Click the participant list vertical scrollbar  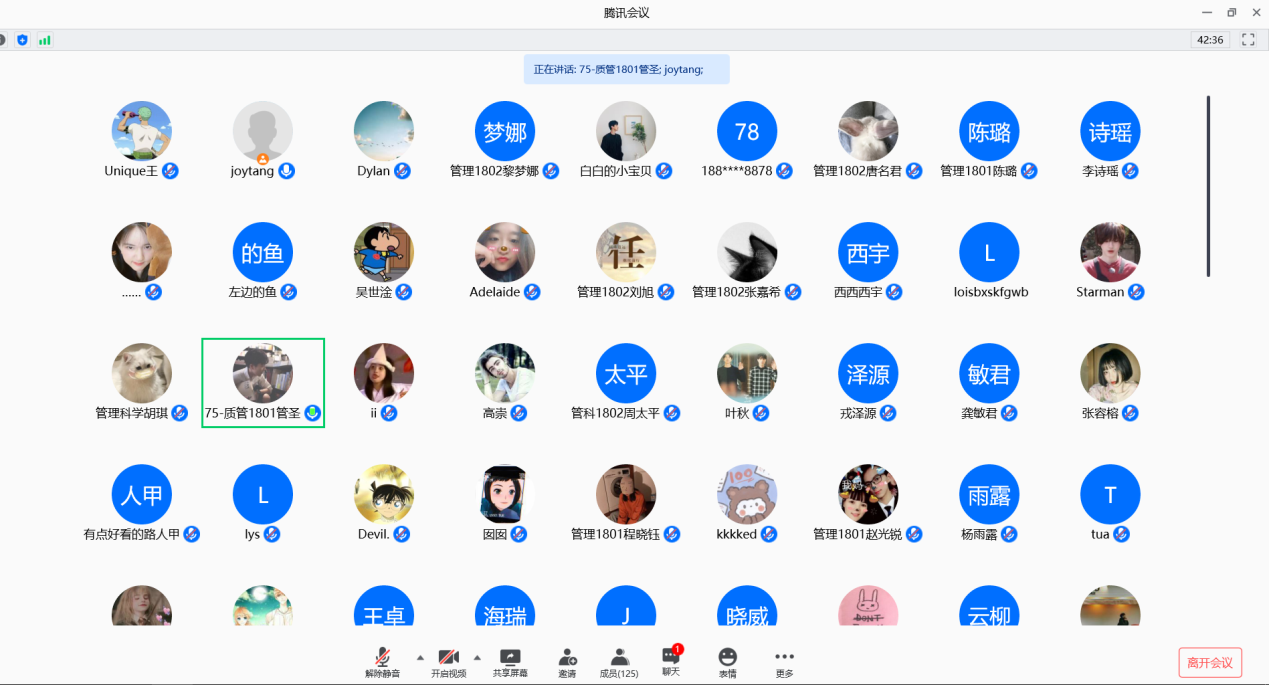coord(1208,186)
